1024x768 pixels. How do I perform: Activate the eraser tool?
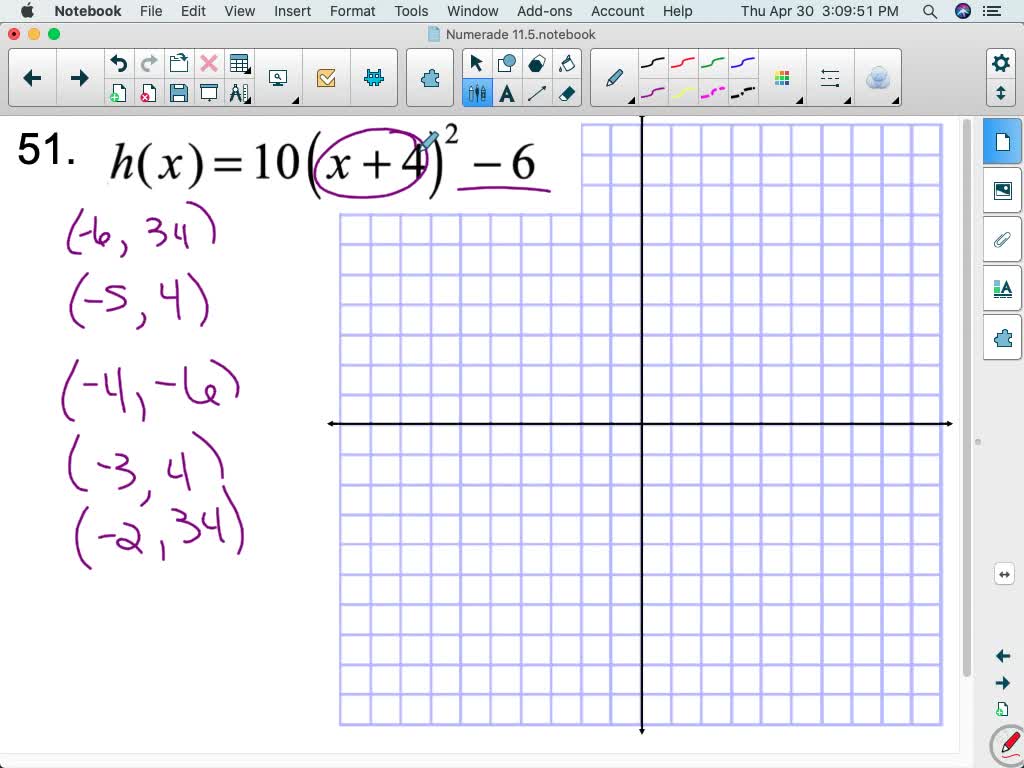pos(566,94)
